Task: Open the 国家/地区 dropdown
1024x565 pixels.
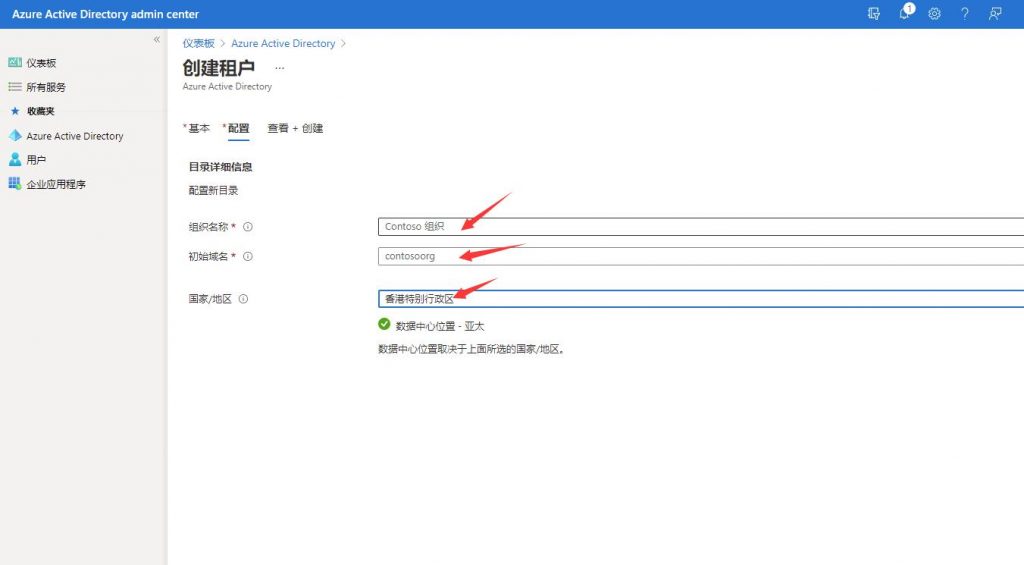Action: (x=701, y=299)
